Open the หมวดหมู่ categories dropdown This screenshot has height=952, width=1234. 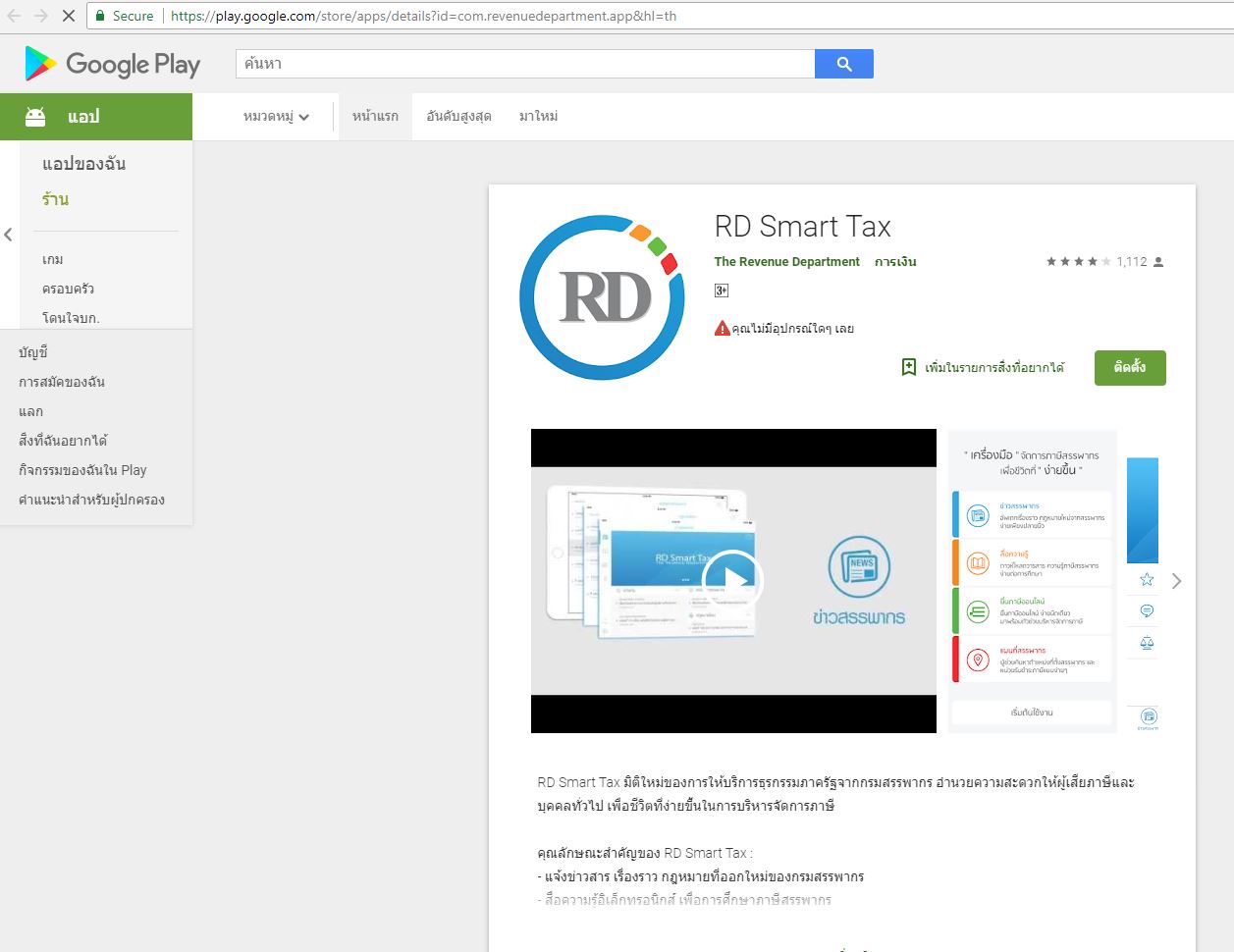pos(277,117)
